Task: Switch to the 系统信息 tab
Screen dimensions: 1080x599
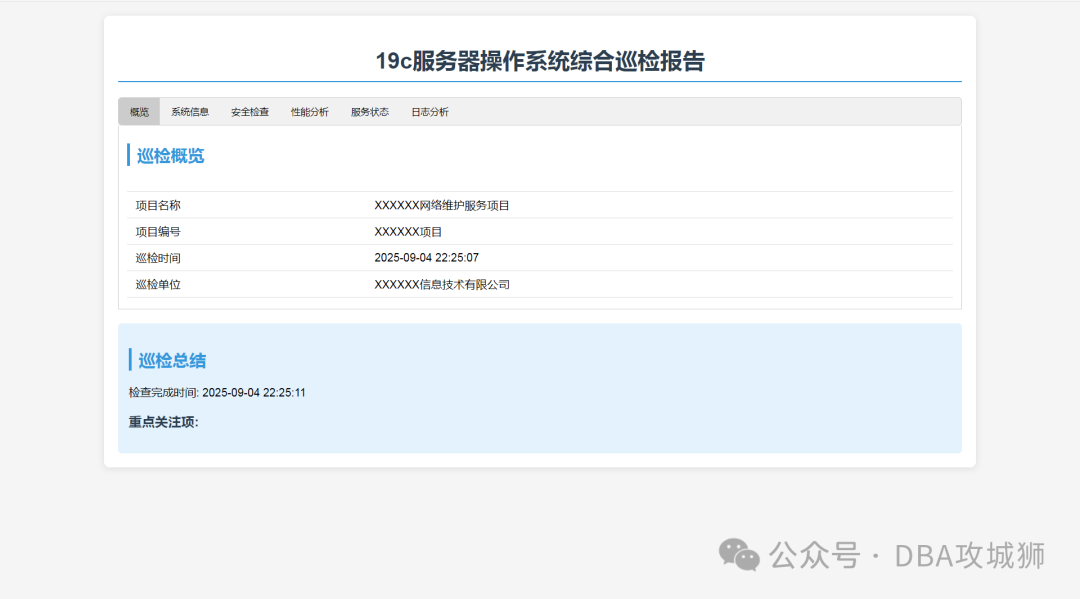Action: [190, 112]
